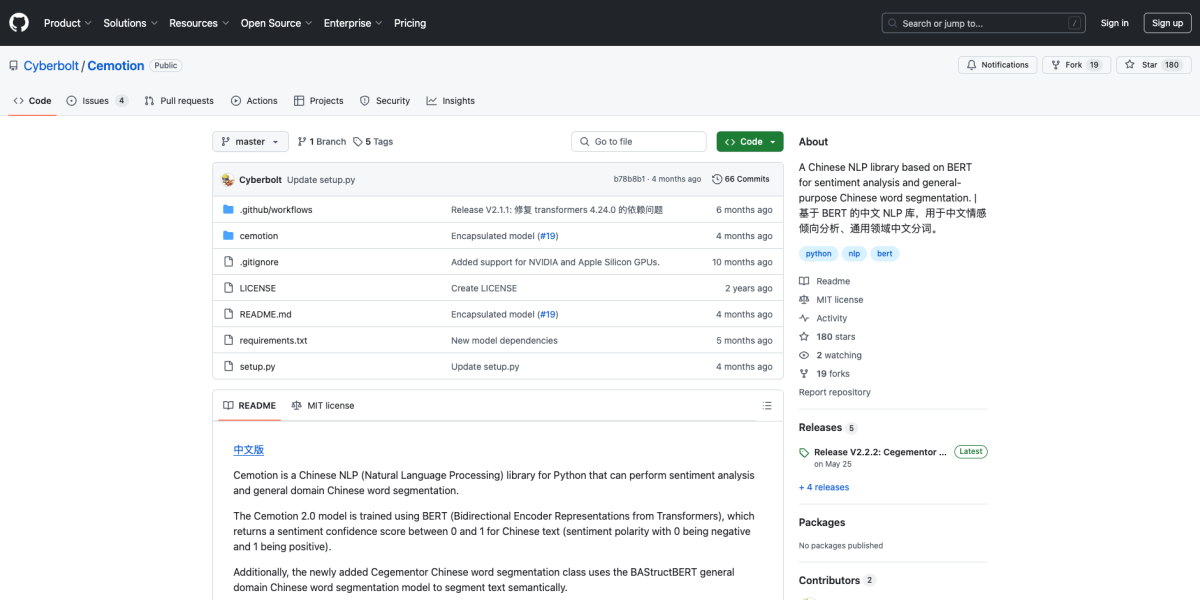The image size is (1200, 600).
Task: Click the Go to file field
Action: (640, 142)
